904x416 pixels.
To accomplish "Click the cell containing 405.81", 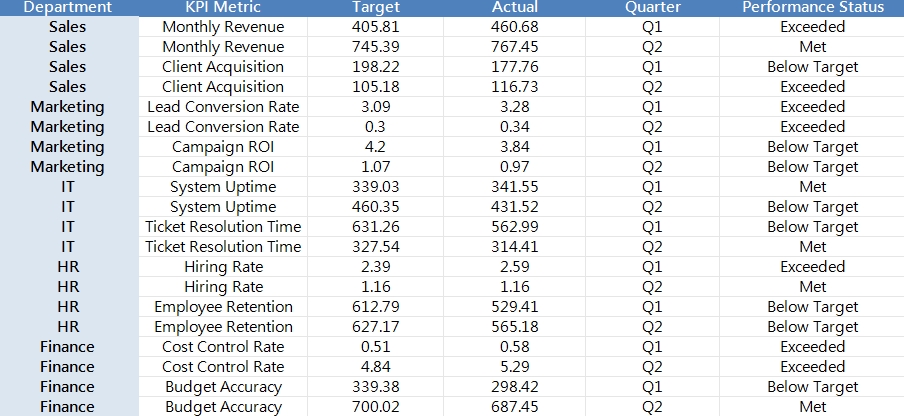I will point(376,27).
